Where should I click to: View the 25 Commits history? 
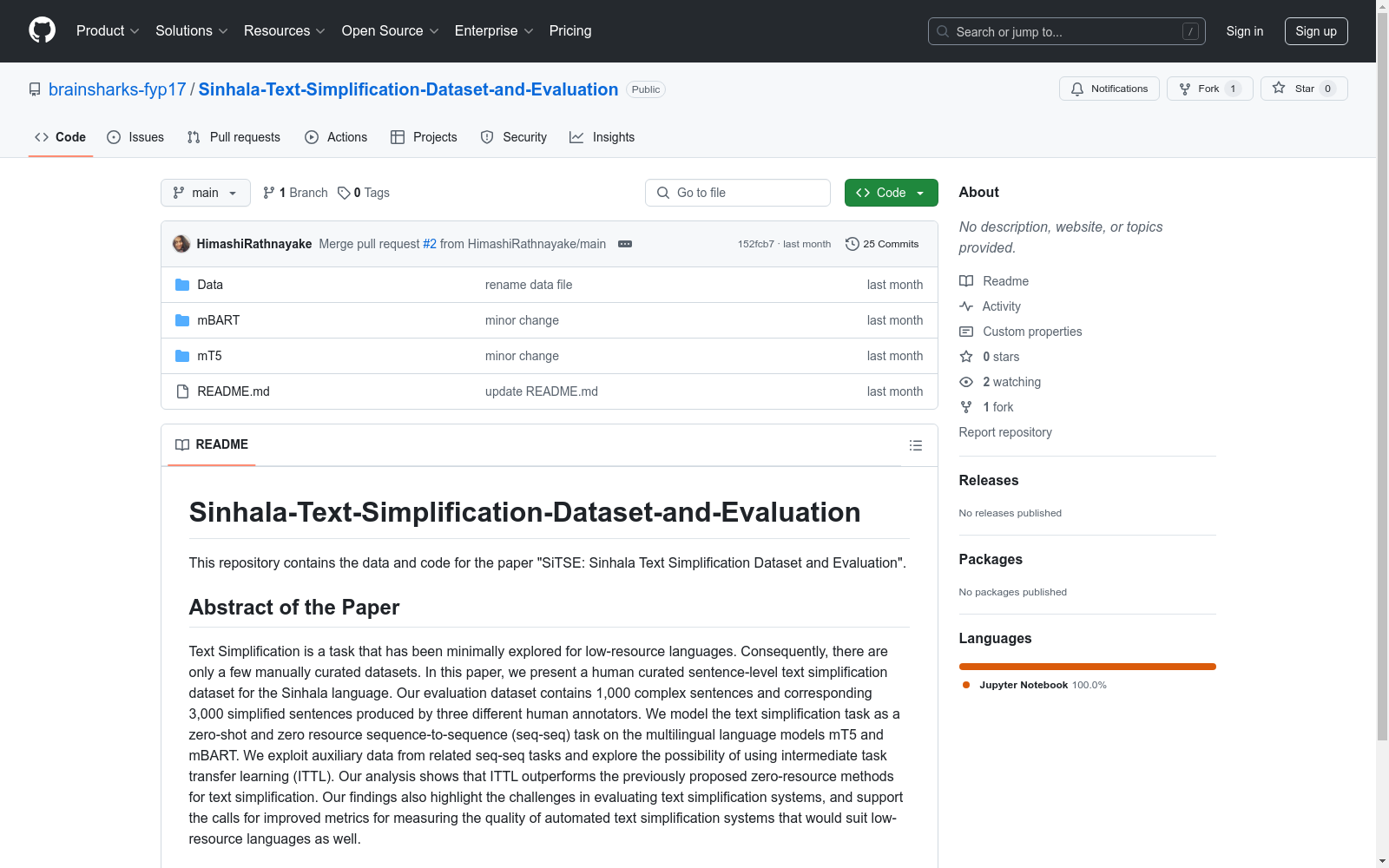click(882, 244)
